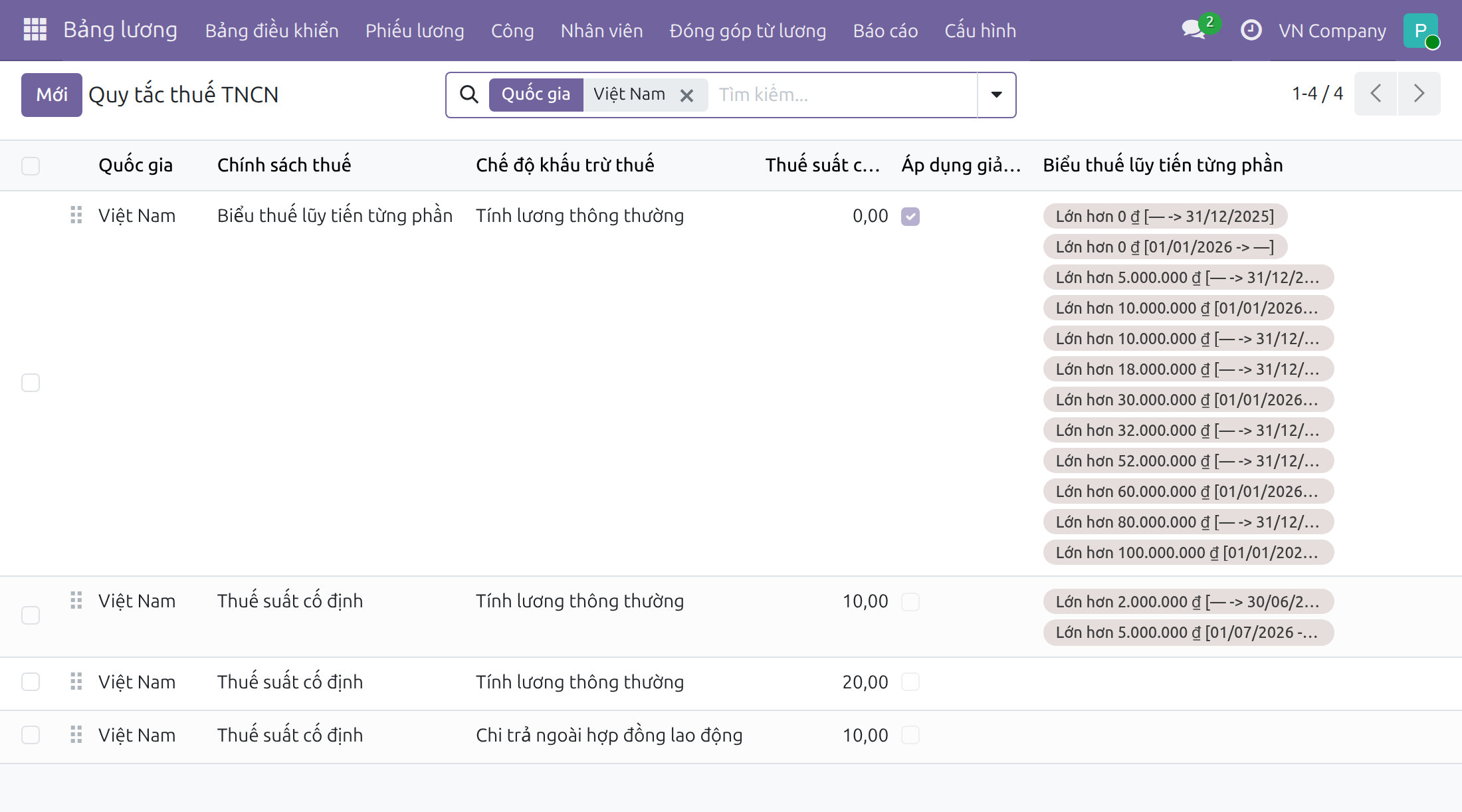The image size is (1462, 812).
Task: Open the Công menu
Action: [512, 31]
